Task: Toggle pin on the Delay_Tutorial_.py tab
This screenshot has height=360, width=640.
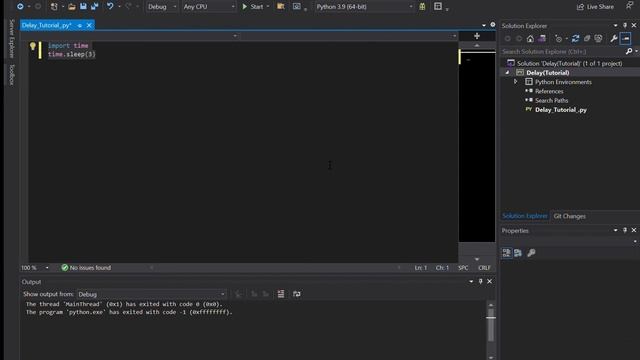Action: click(80, 25)
